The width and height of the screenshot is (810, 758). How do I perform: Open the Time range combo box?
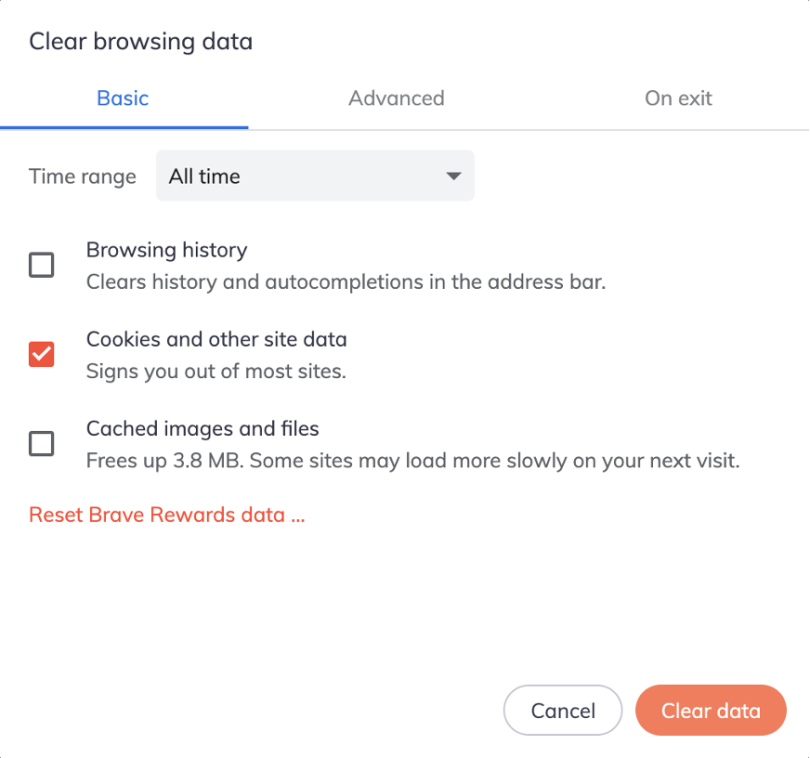pos(315,176)
